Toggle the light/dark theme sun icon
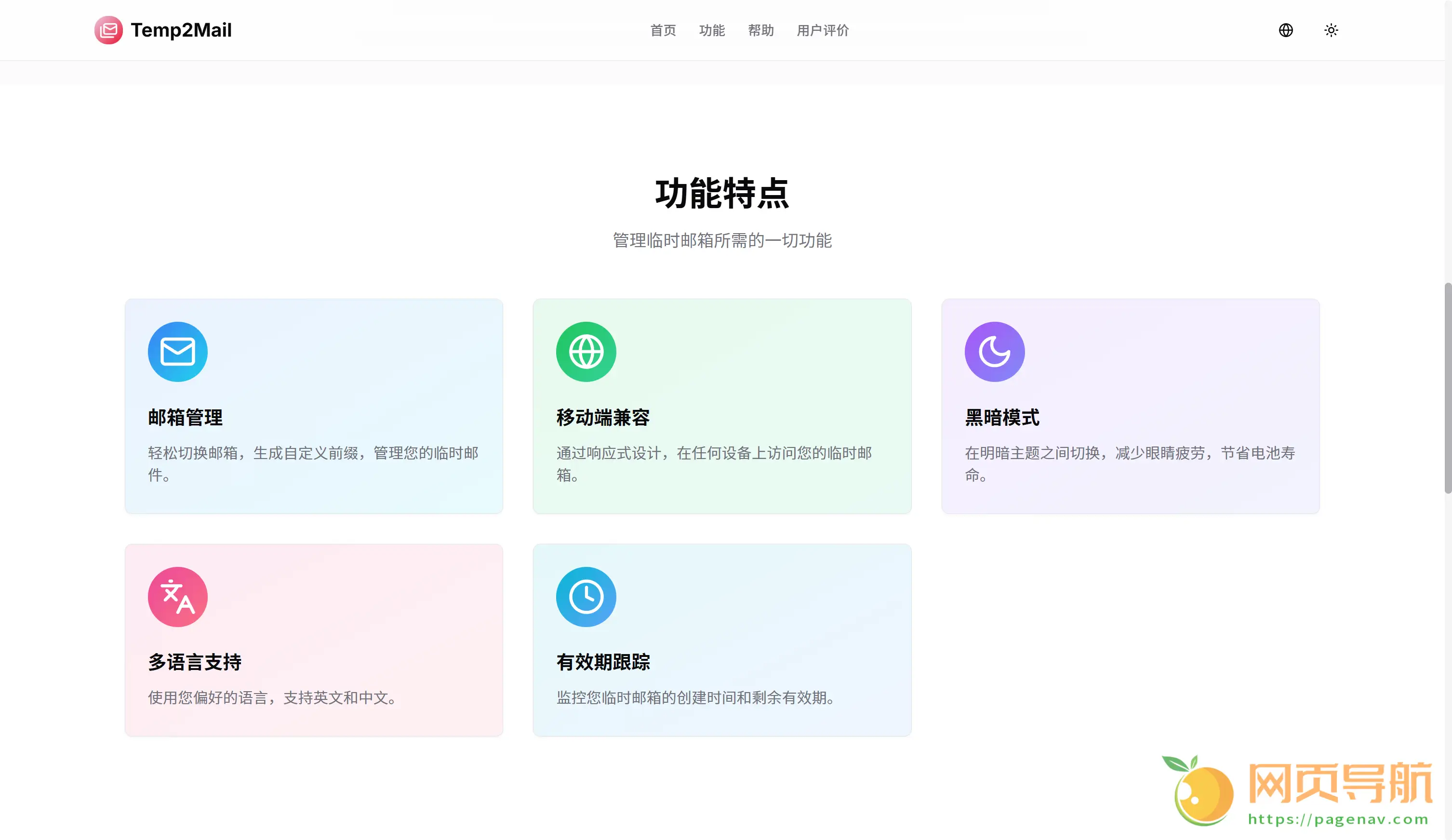Screen dimensions: 1452x840 pos(1331,30)
